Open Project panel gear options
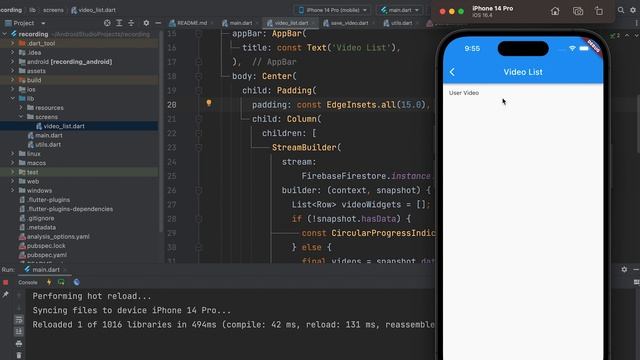This screenshot has width=640, height=360. 146,23
